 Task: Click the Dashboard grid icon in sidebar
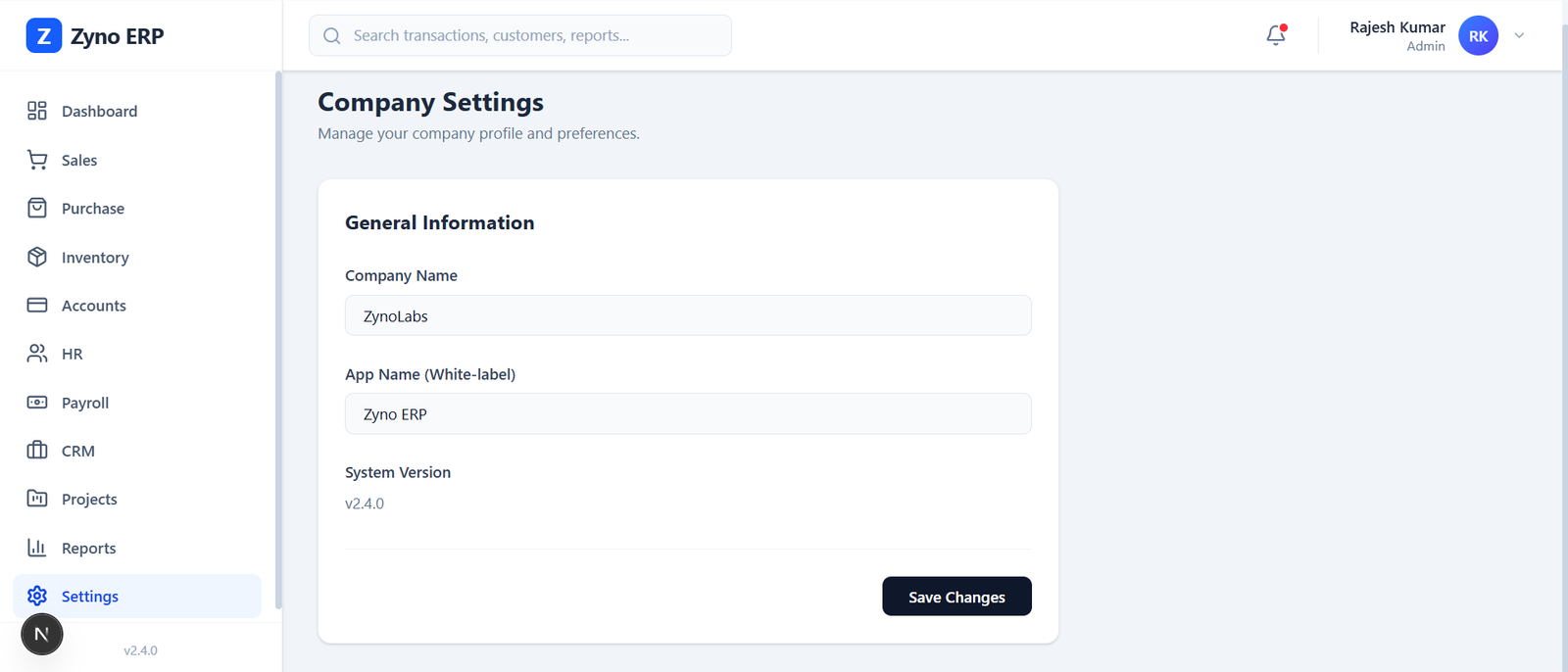coord(37,111)
